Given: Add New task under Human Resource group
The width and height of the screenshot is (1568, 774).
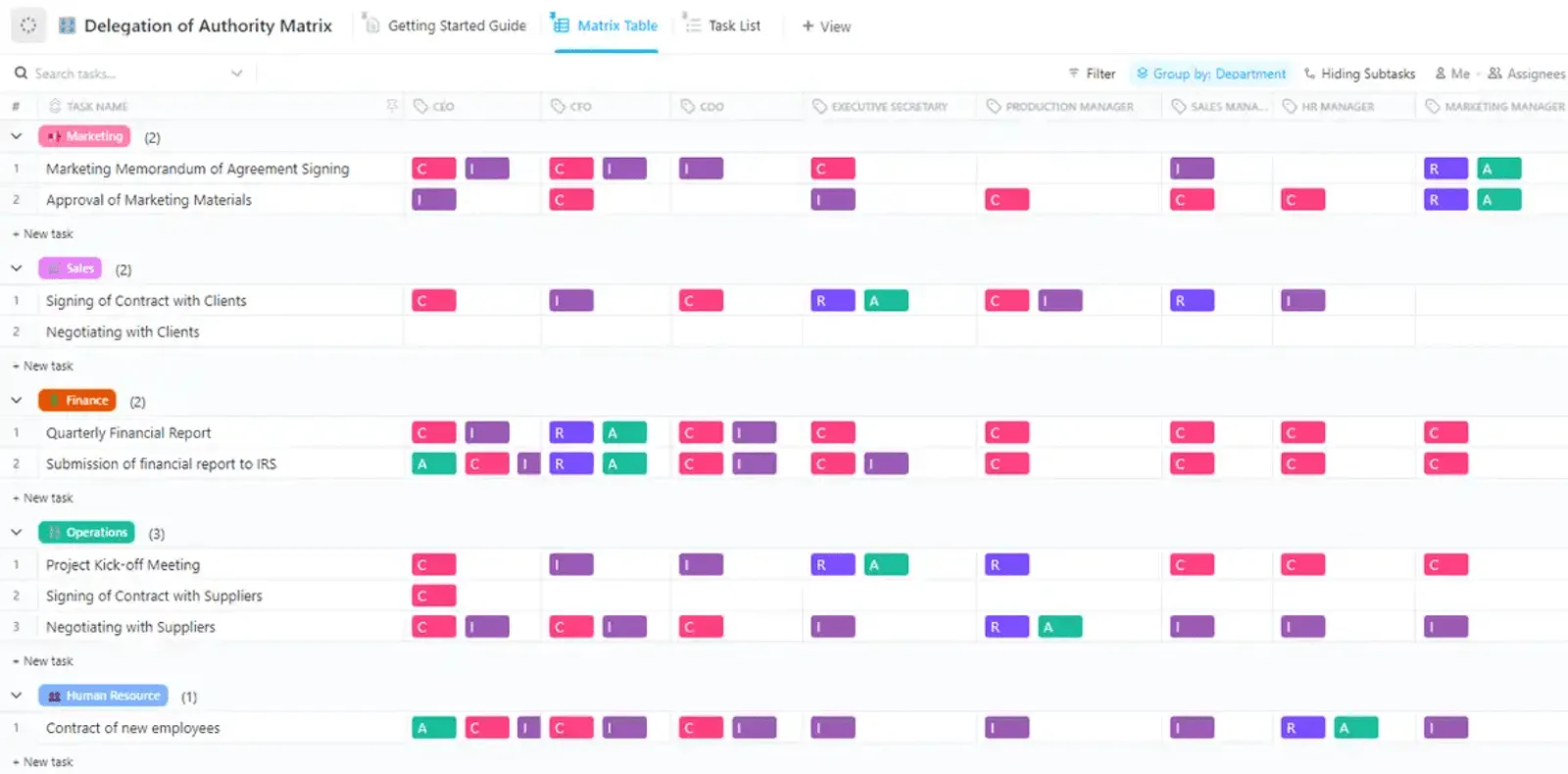Looking at the screenshot, I should pyautogui.click(x=43, y=762).
